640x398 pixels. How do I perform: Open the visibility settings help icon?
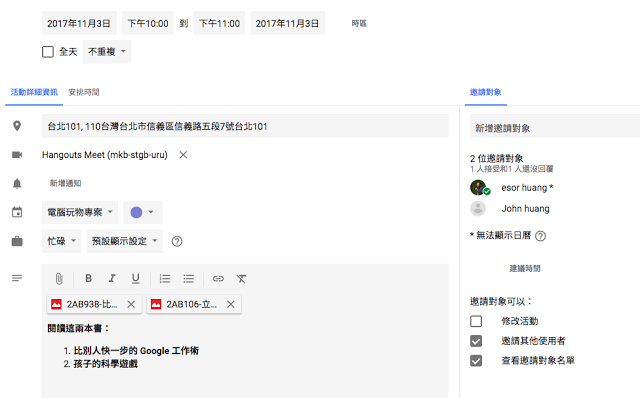pos(177,241)
